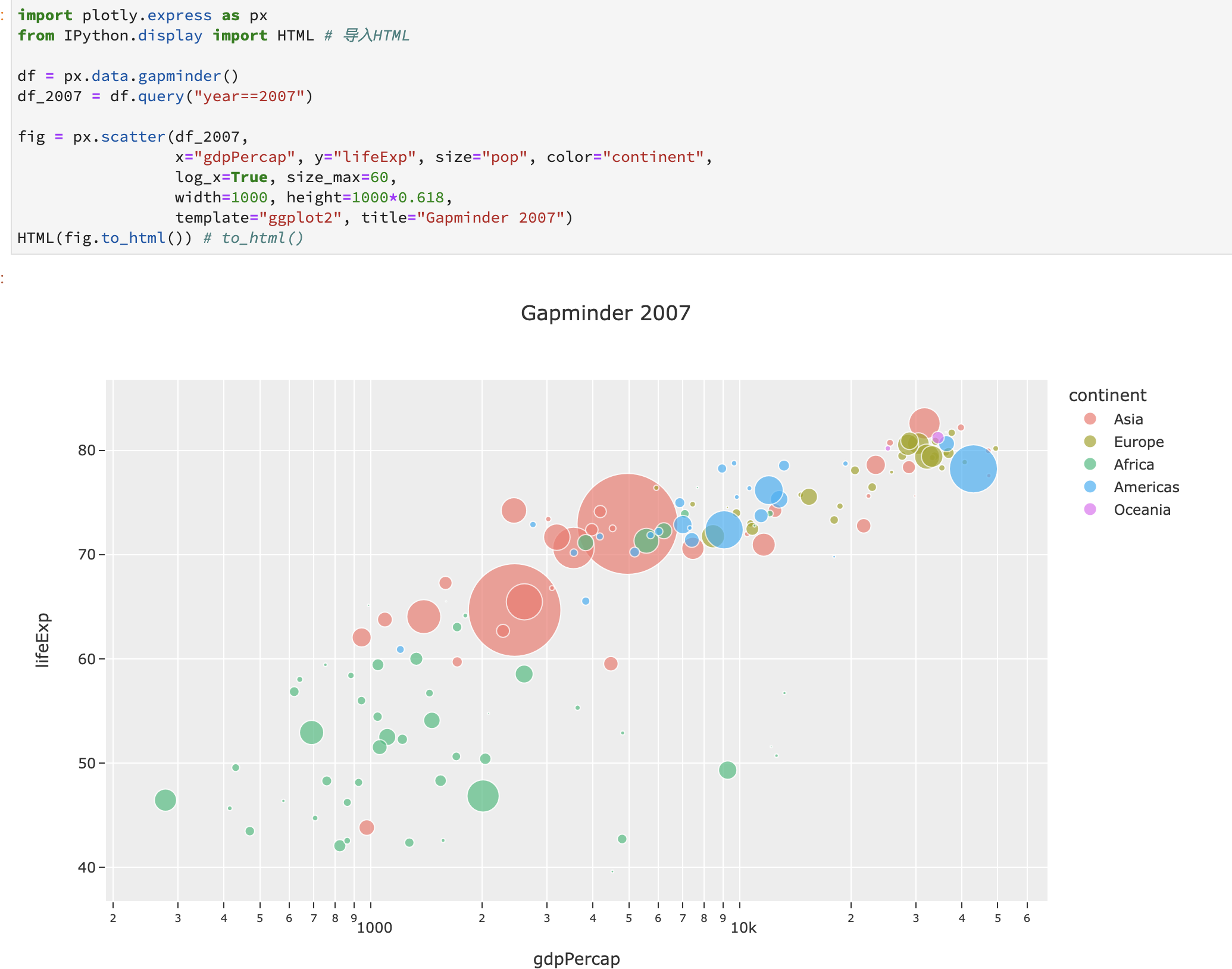The height and width of the screenshot is (969, 1232).
Task: Click the lifeExp y-axis title
Action: click(43, 640)
